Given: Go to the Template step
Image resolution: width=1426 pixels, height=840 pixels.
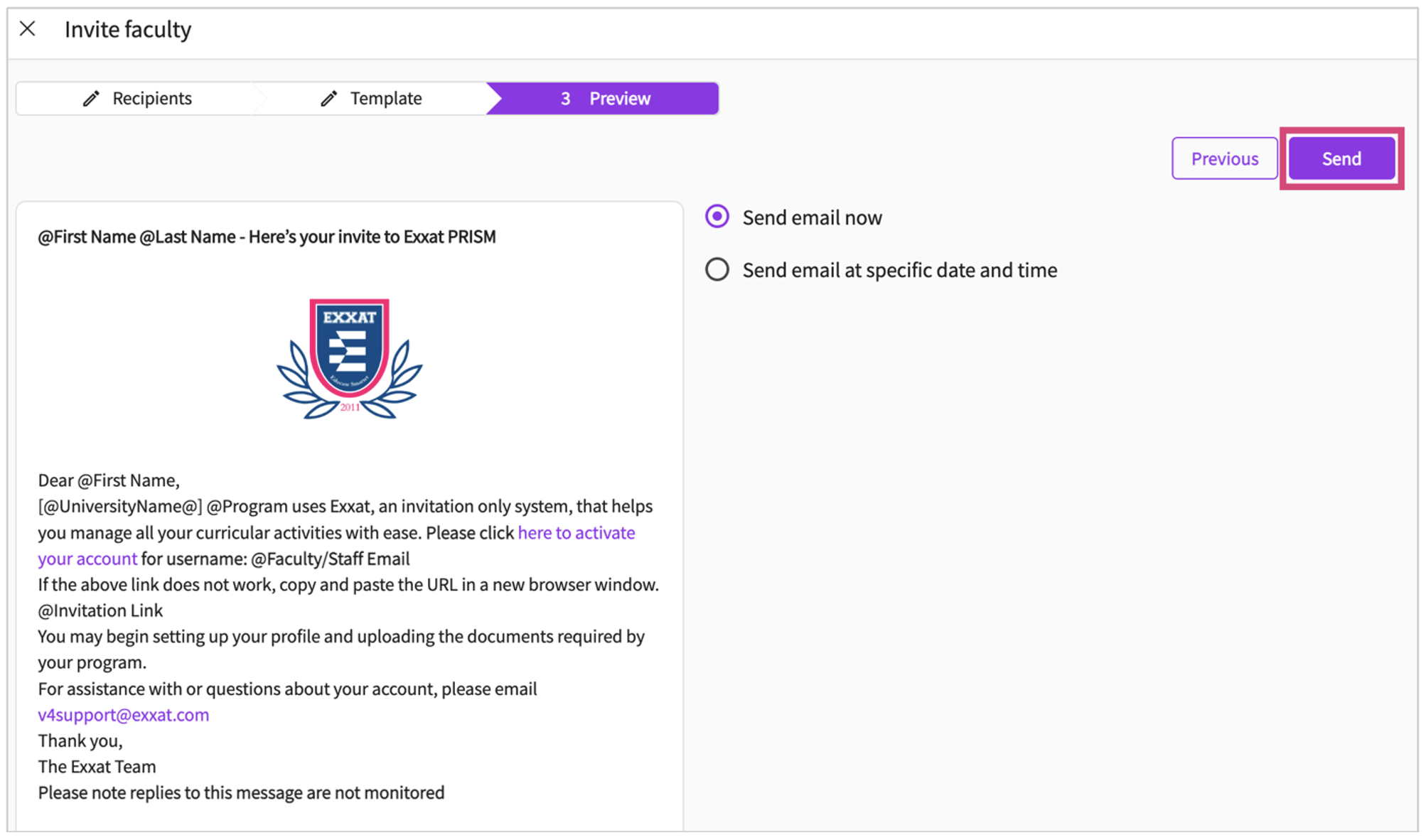Looking at the screenshot, I should tap(372, 98).
